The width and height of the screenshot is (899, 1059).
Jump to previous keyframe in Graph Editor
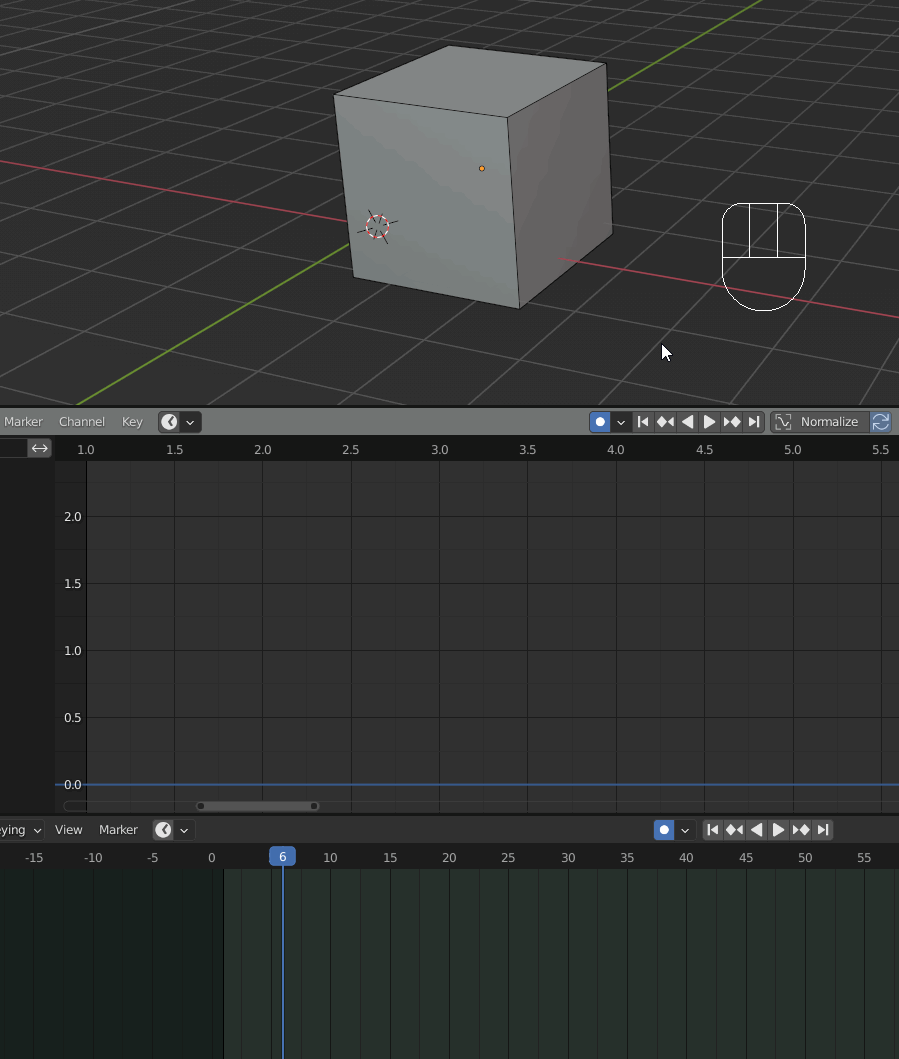click(666, 421)
